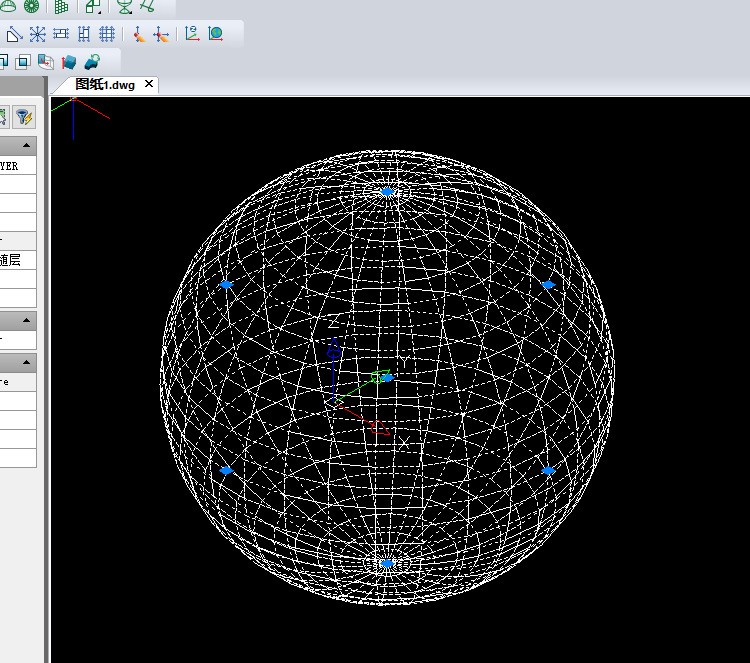
Task: Switch to the 图纸1.dwg drawing tab
Action: [105, 85]
